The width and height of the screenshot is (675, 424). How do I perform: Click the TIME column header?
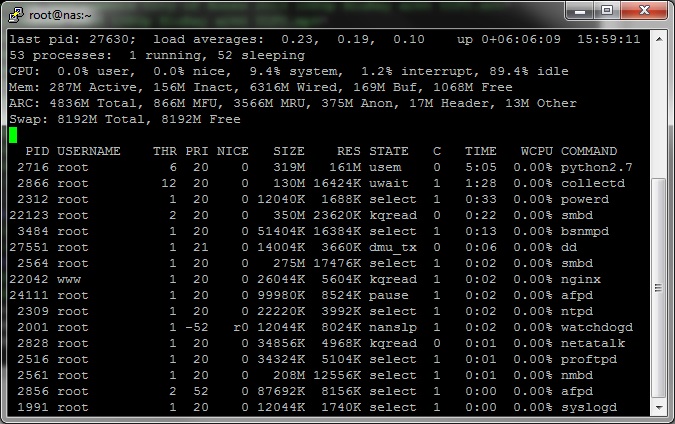[480, 151]
